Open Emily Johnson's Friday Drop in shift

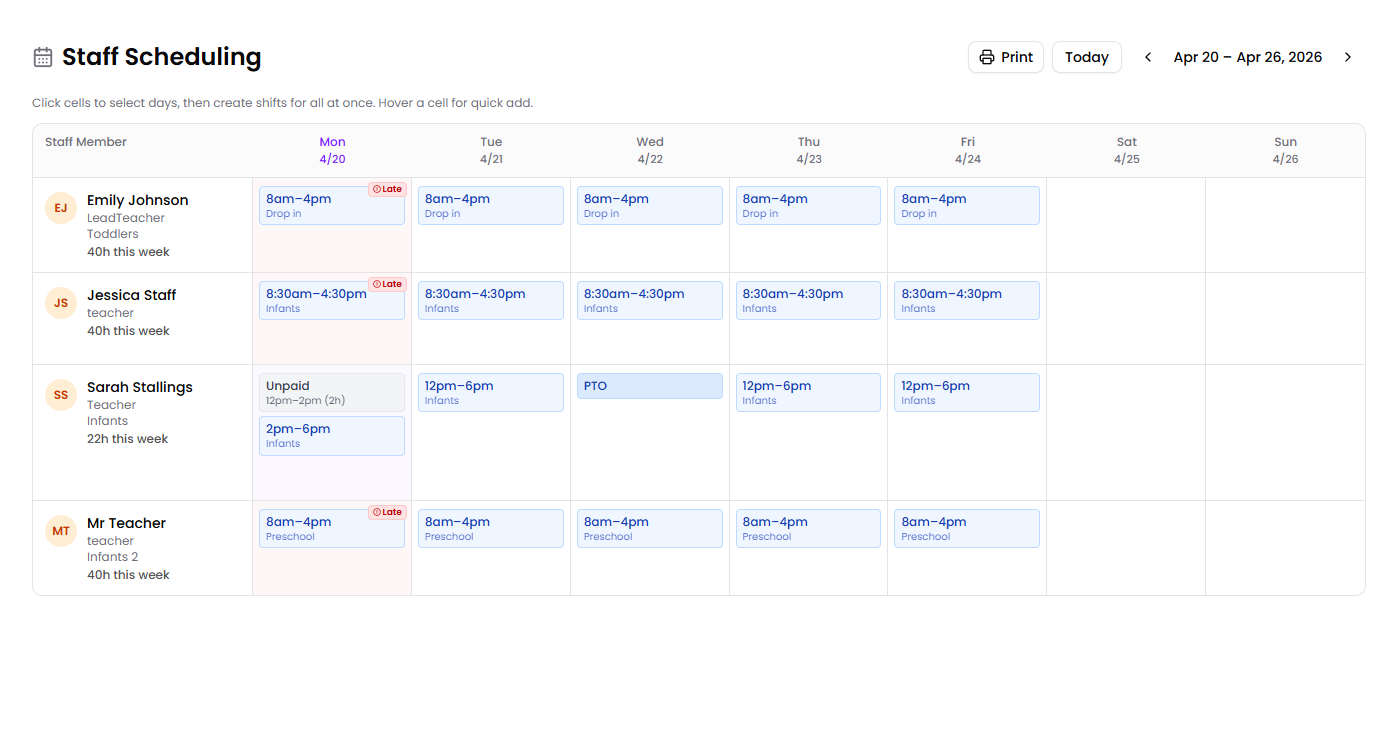(967, 205)
